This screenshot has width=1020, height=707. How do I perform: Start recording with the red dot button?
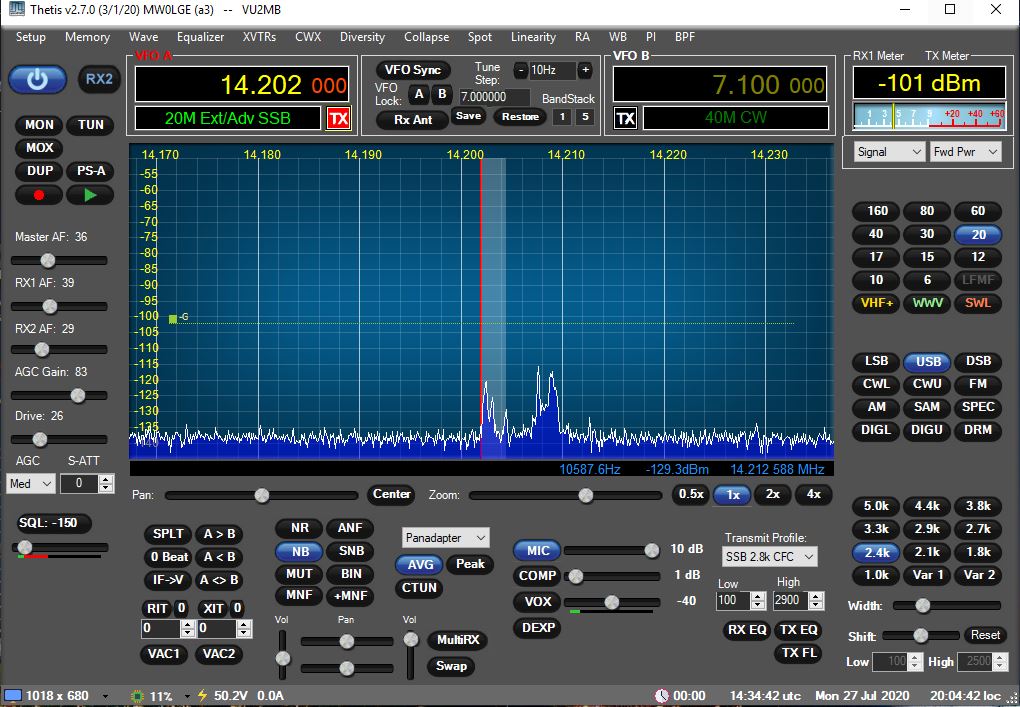(39, 194)
